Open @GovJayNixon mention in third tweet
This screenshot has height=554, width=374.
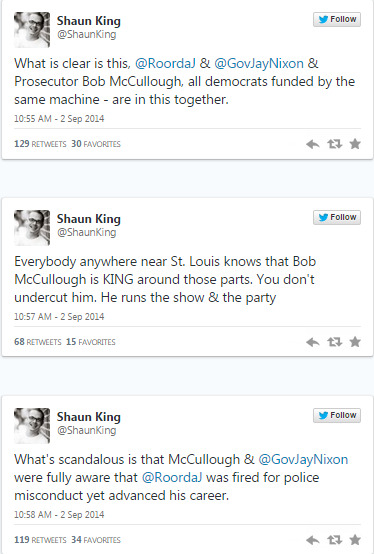click(303, 459)
